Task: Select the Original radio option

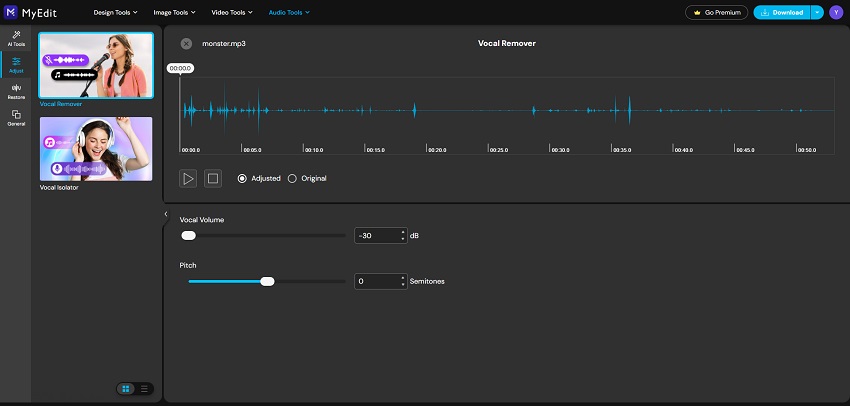Action: tap(292, 178)
